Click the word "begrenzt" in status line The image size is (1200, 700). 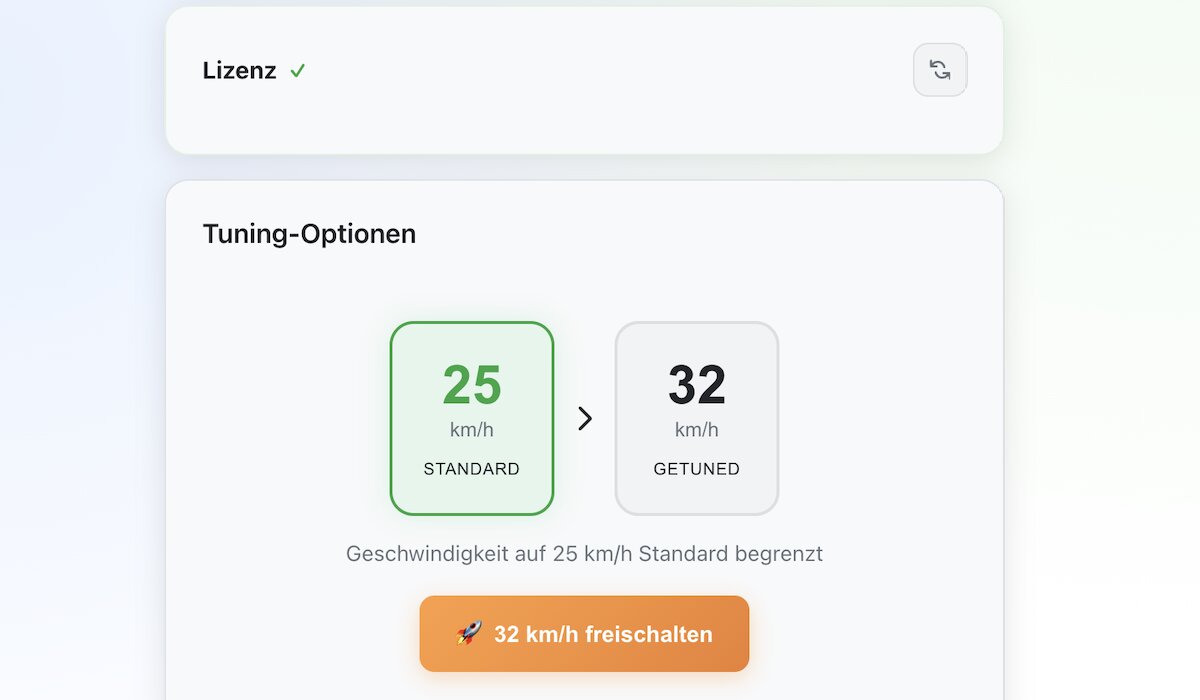pyautogui.click(x=778, y=554)
